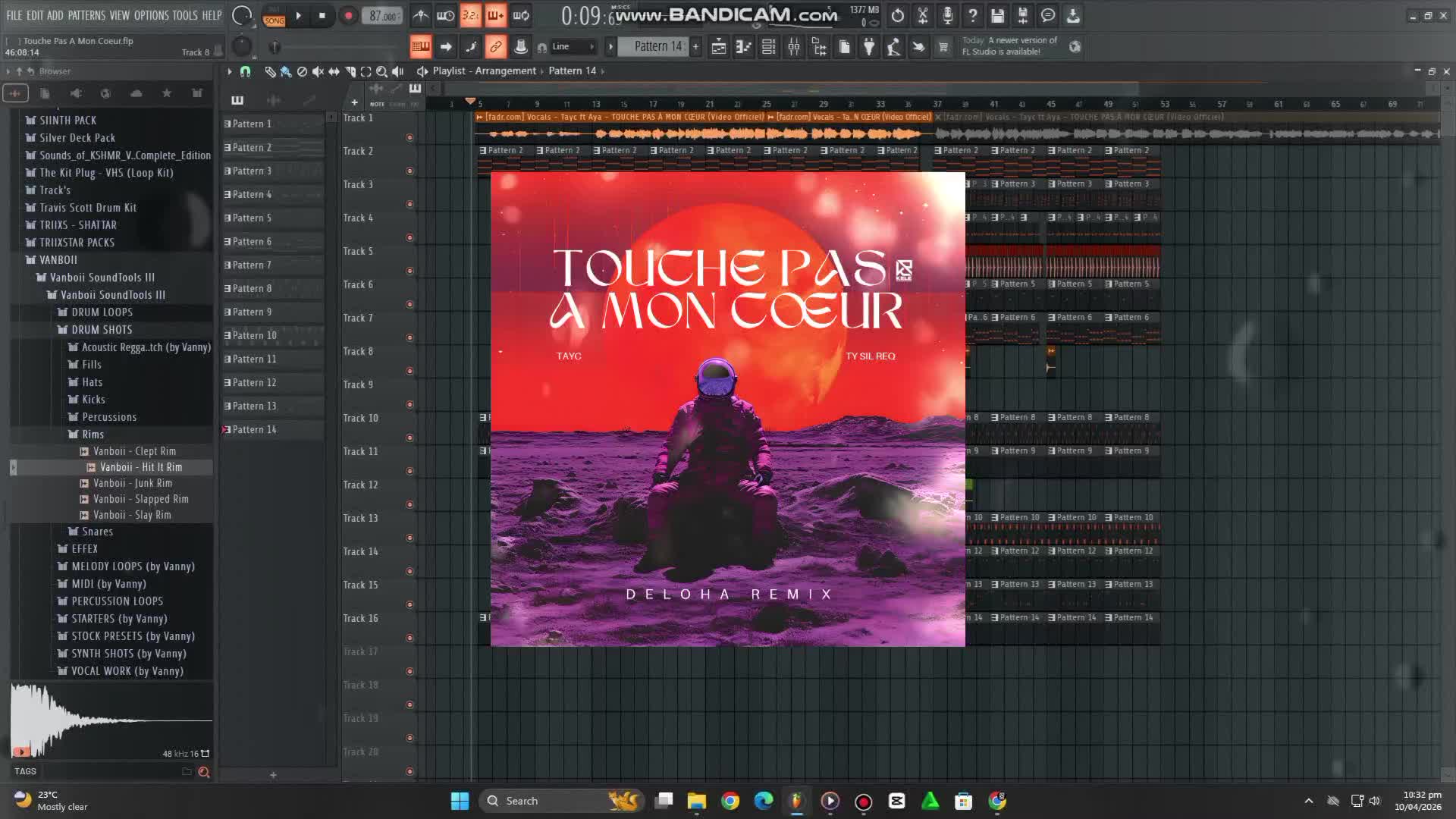
Task: Mute Track 7 using its switch
Action: point(409,338)
